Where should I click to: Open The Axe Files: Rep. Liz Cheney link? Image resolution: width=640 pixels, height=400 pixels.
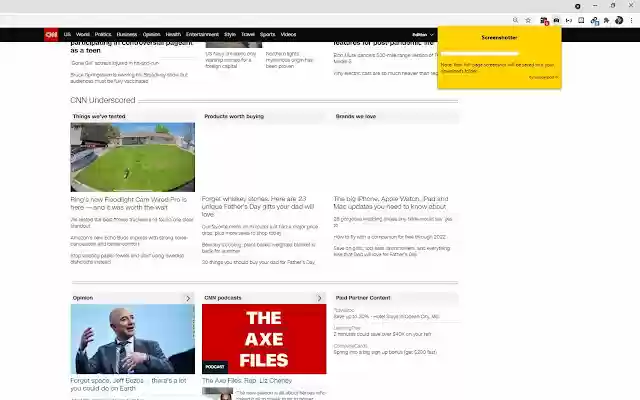click(247, 380)
